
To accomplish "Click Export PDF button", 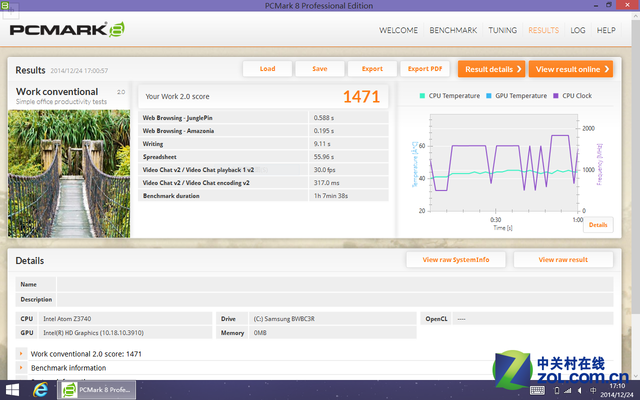I will click(x=425, y=69).
